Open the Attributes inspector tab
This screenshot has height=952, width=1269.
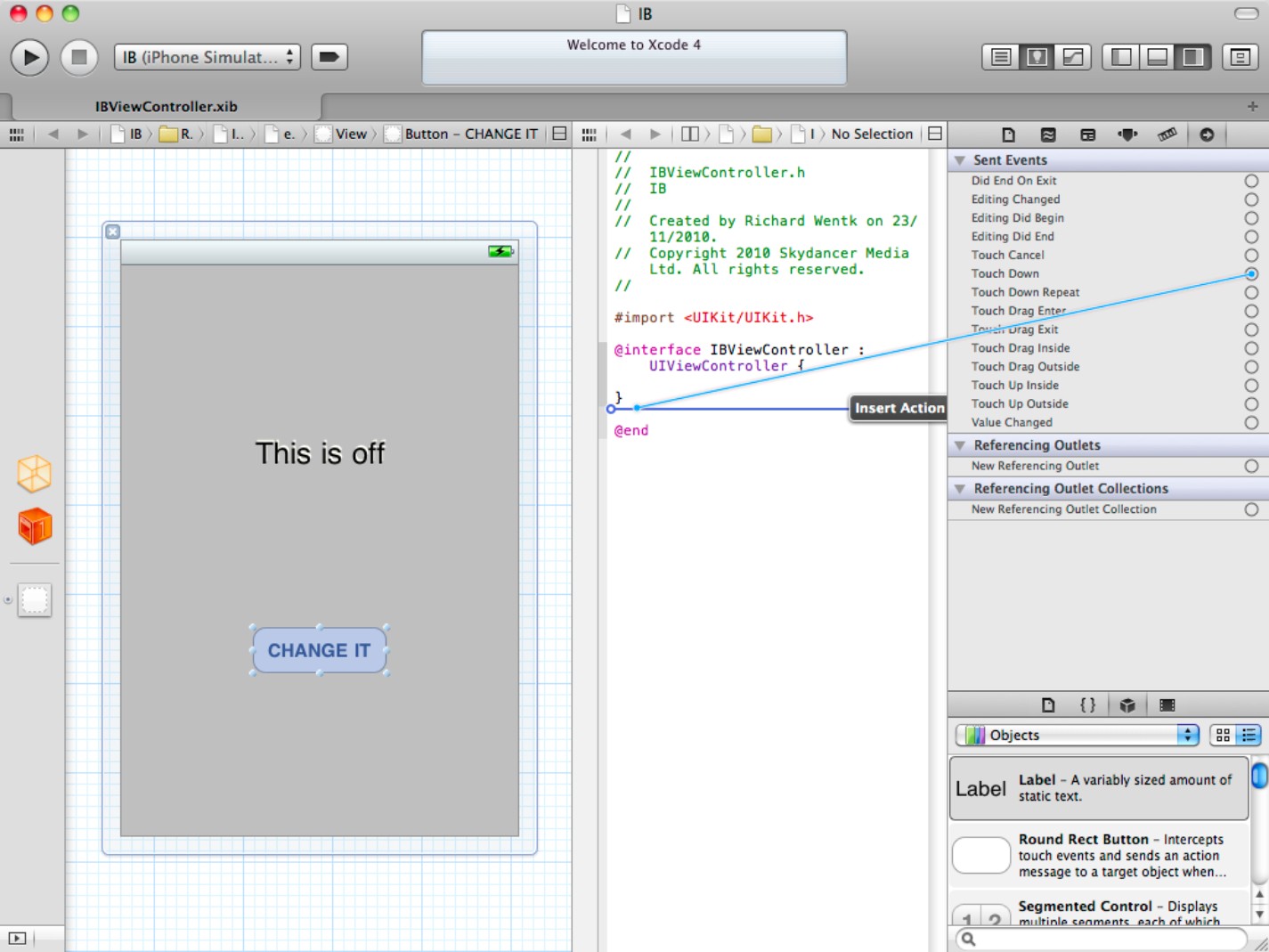[x=1127, y=134]
